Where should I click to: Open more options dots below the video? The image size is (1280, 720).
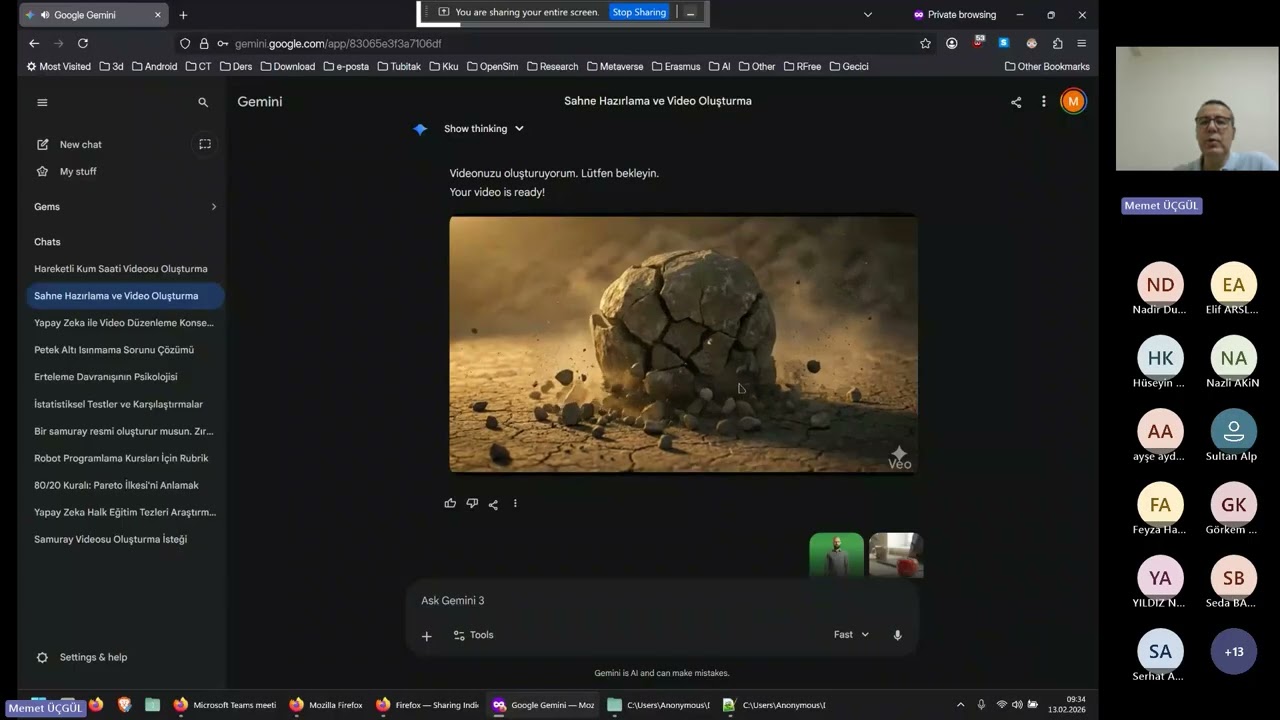coord(515,504)
